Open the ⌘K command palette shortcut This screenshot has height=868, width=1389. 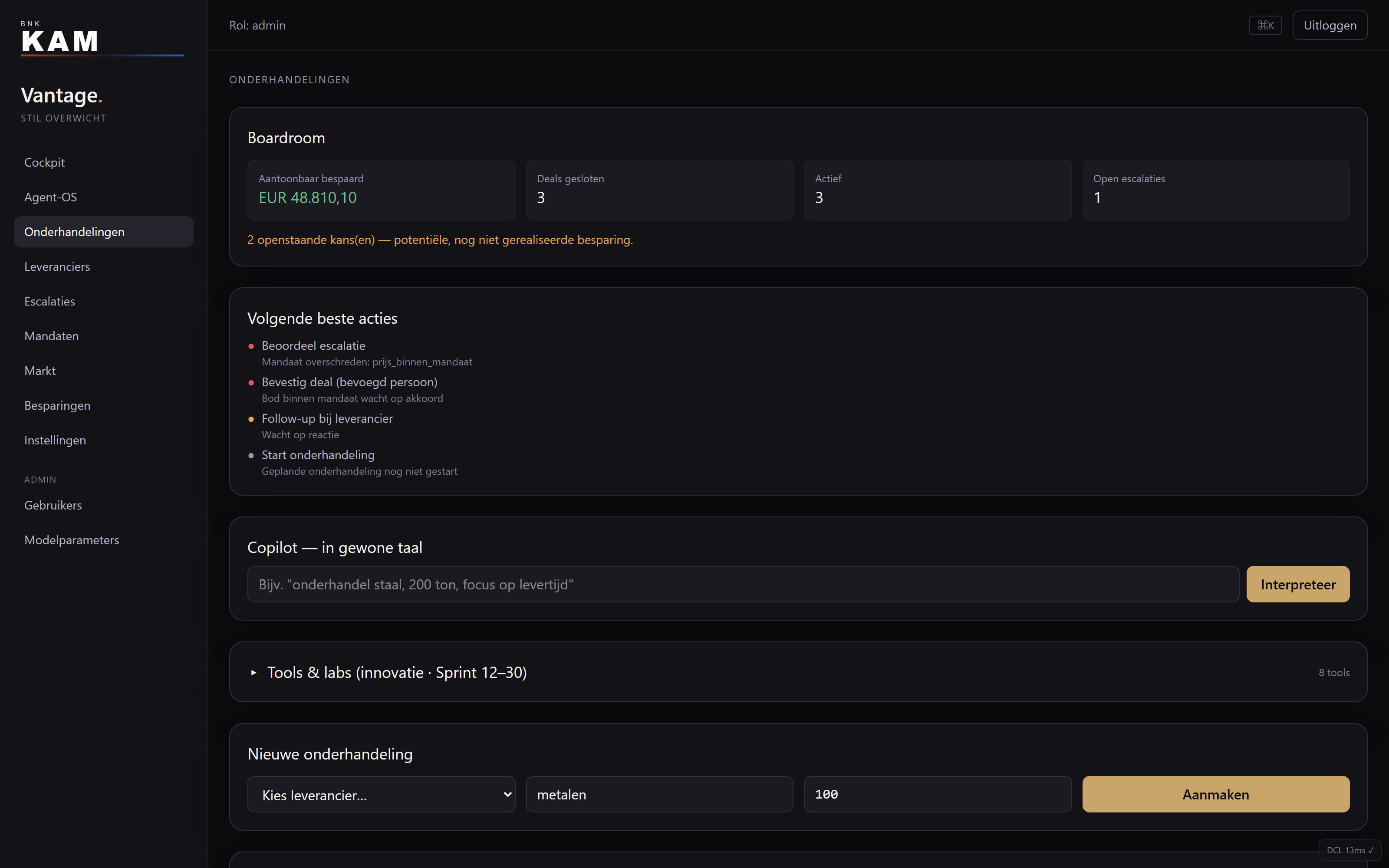(1265, 25)
